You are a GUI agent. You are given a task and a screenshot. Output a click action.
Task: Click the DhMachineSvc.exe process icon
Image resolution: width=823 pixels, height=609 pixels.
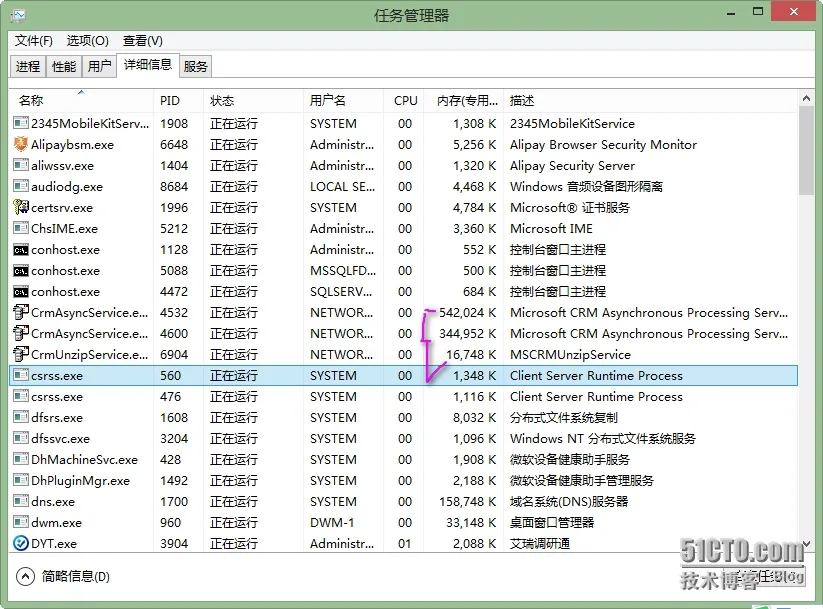(21, 459)
